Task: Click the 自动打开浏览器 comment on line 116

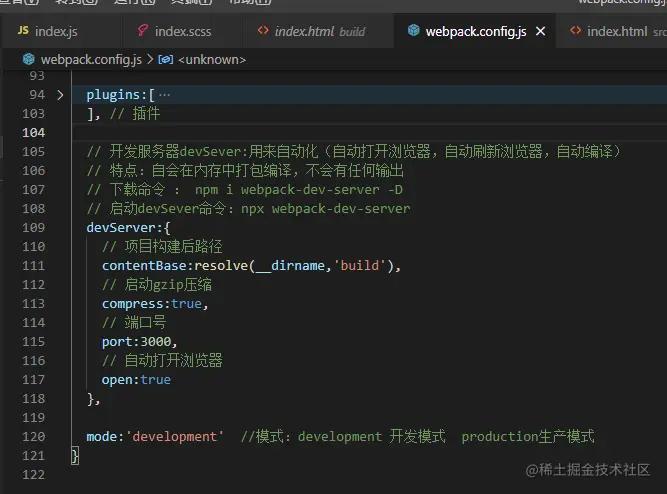Action: coord(162,360)
